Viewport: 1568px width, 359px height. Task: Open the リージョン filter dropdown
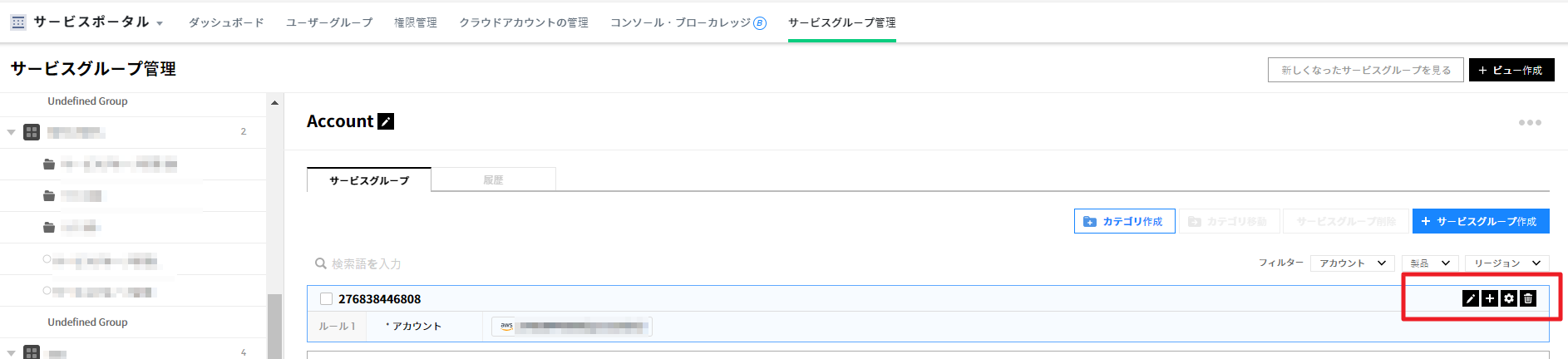[x=1506, y=263]
